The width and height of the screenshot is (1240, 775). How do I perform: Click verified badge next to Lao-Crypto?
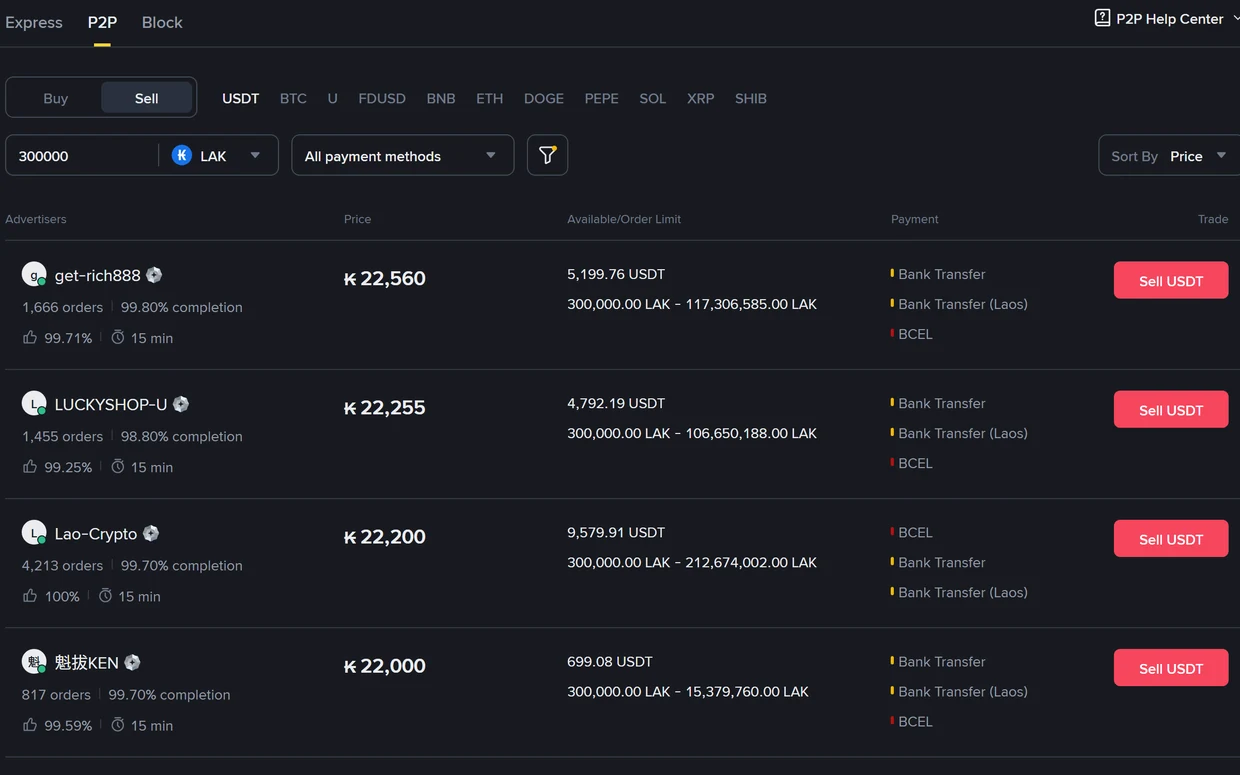click(x=151, y=533)
